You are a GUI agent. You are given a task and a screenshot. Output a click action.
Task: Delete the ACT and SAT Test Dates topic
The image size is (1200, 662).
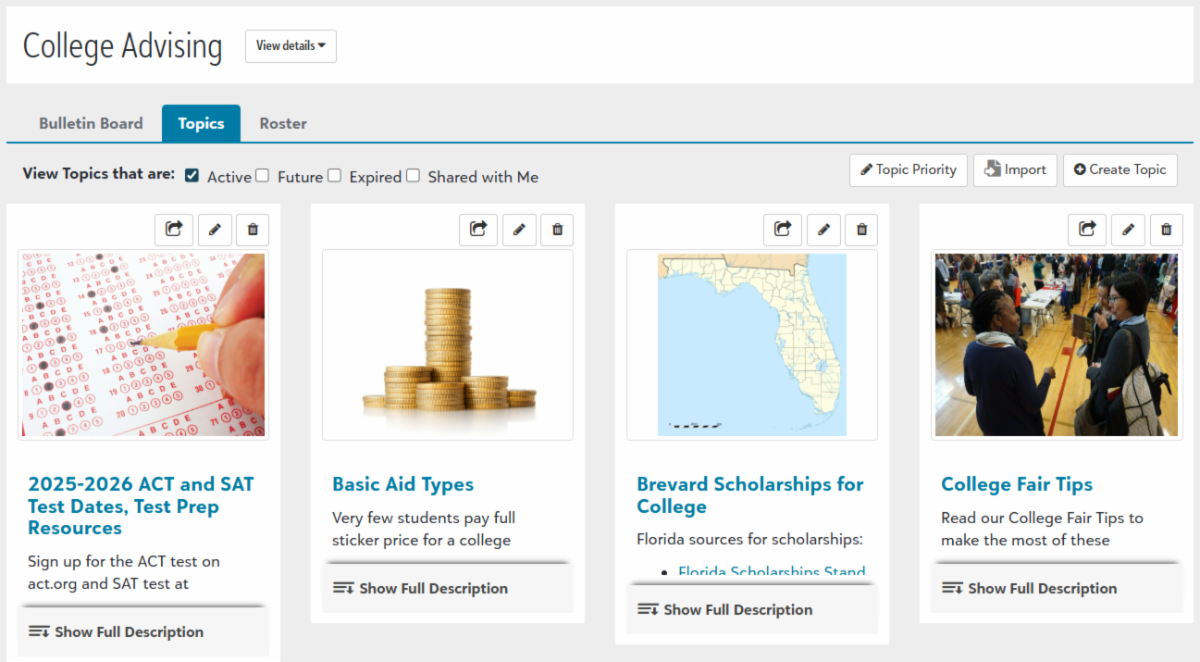[x=252, y=229]
